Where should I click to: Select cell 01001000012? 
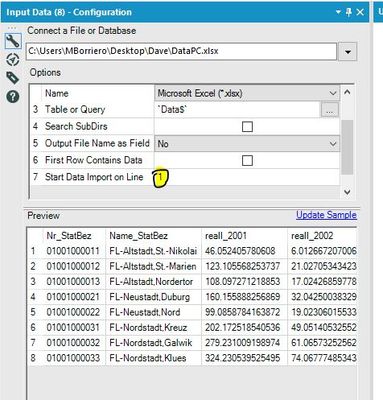(73, 266)
